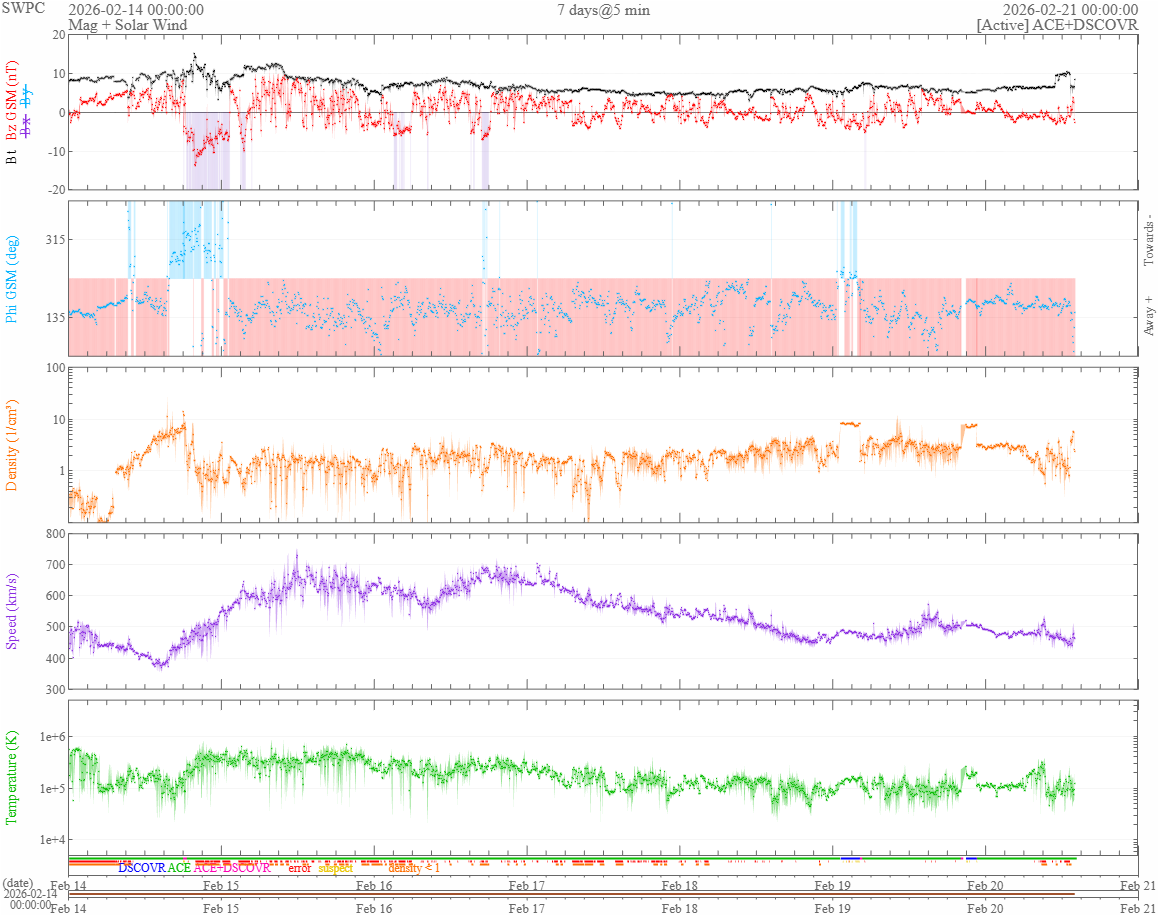Toggle the red Bz GSM (nT) series label
1158x915 pixels.
[x=11, y=100]
